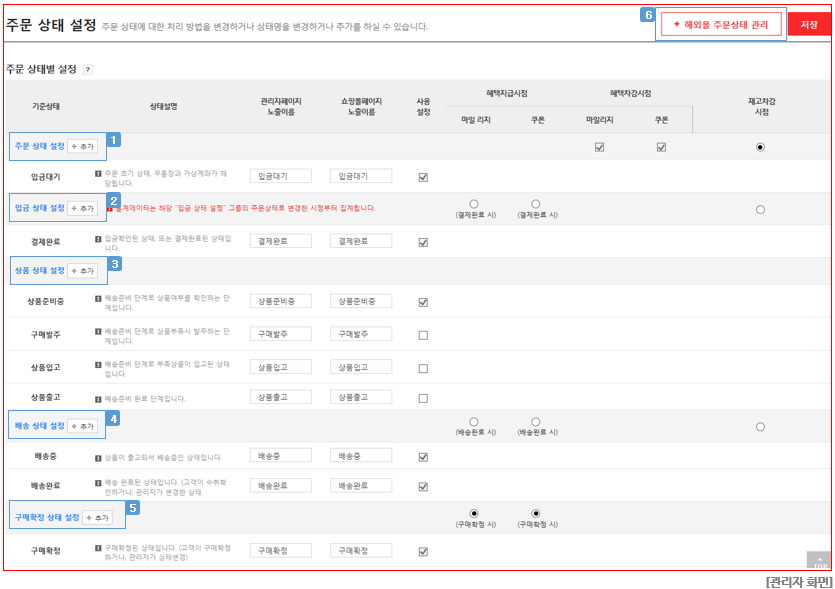The image size is (835, 589).
Task: Enable 사용설정 for the 구매발주 row
Action: tap(423, 335)
